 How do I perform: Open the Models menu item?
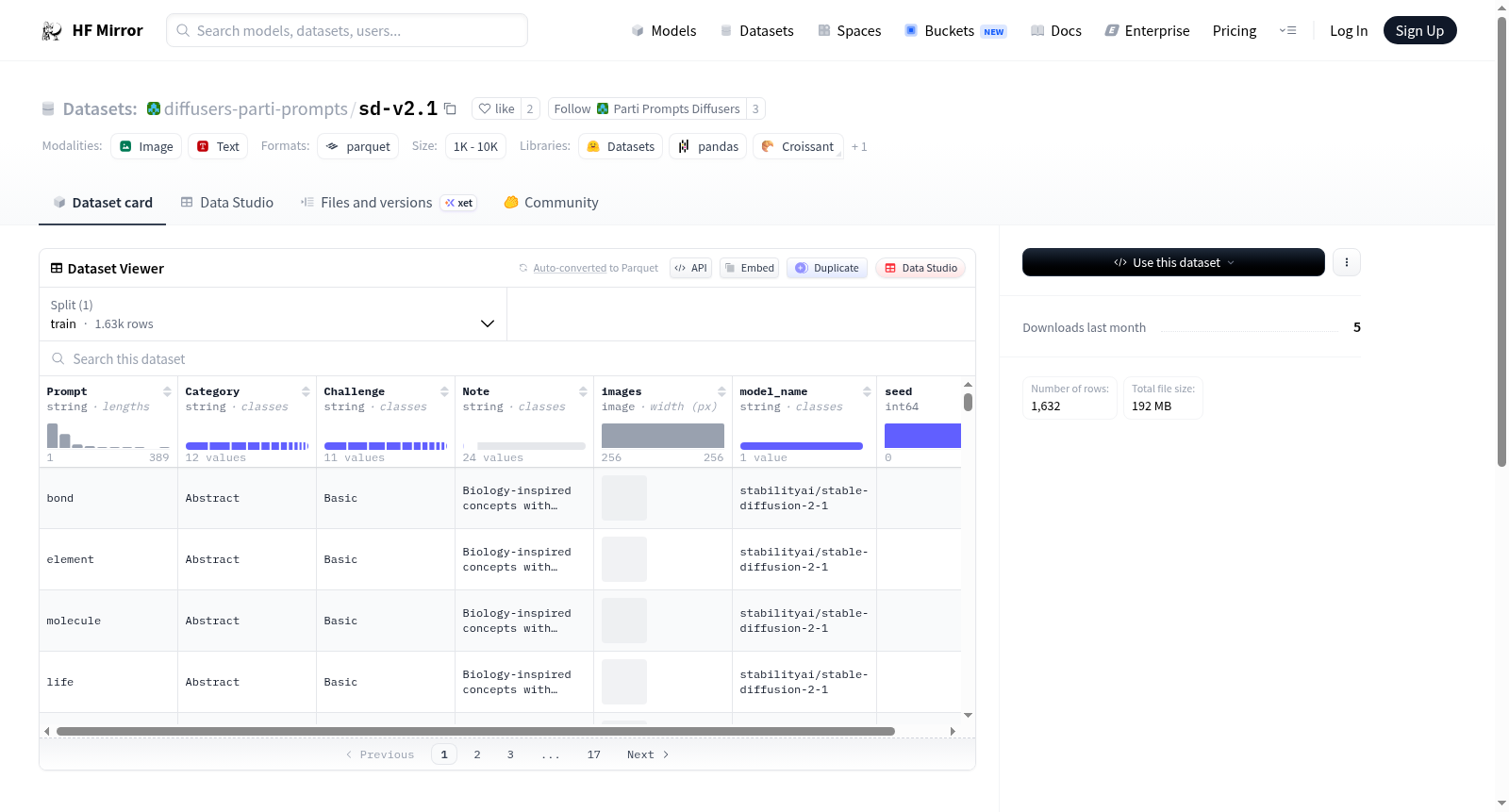click(664, 31)
